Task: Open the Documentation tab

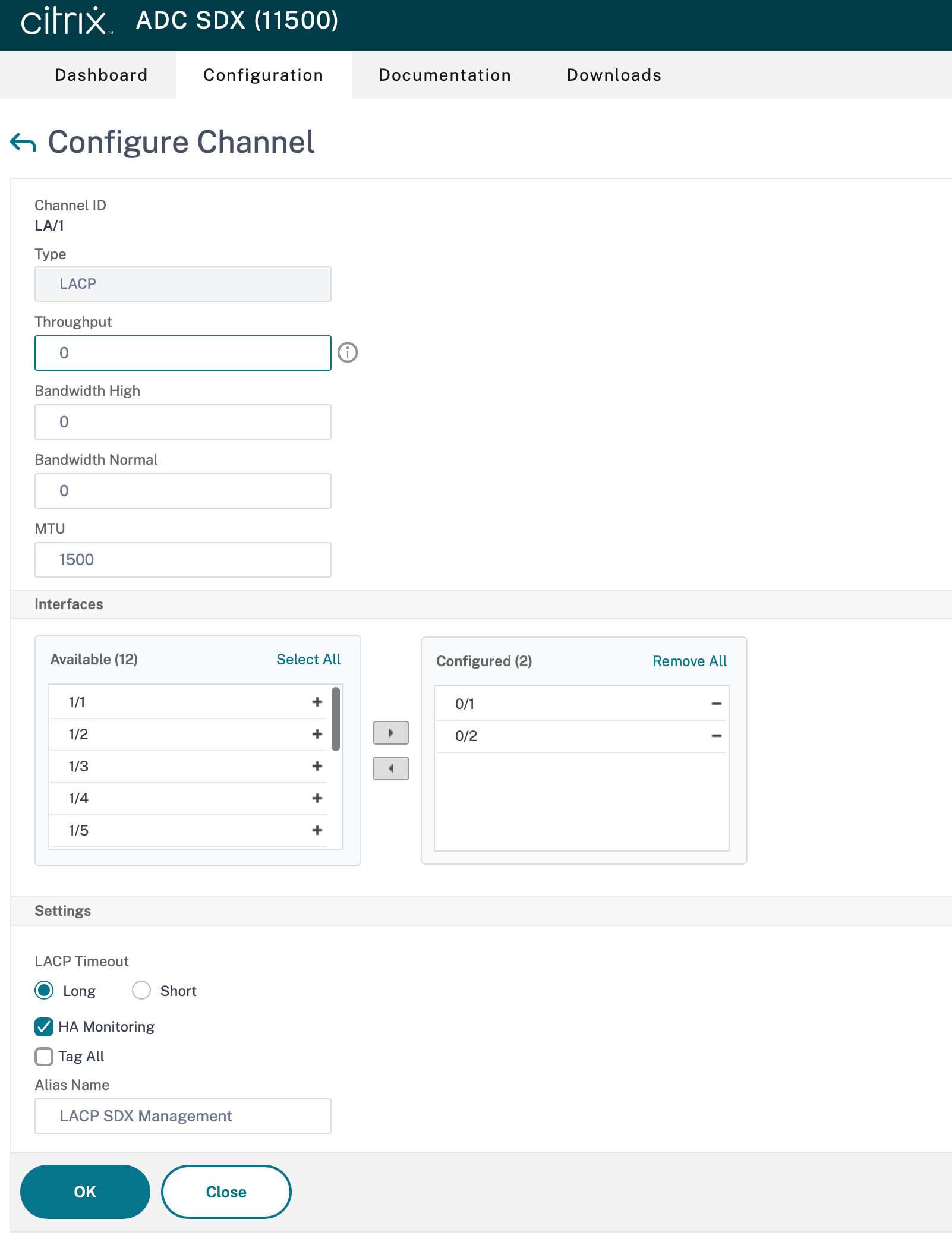Action: (x=445, y=75)
